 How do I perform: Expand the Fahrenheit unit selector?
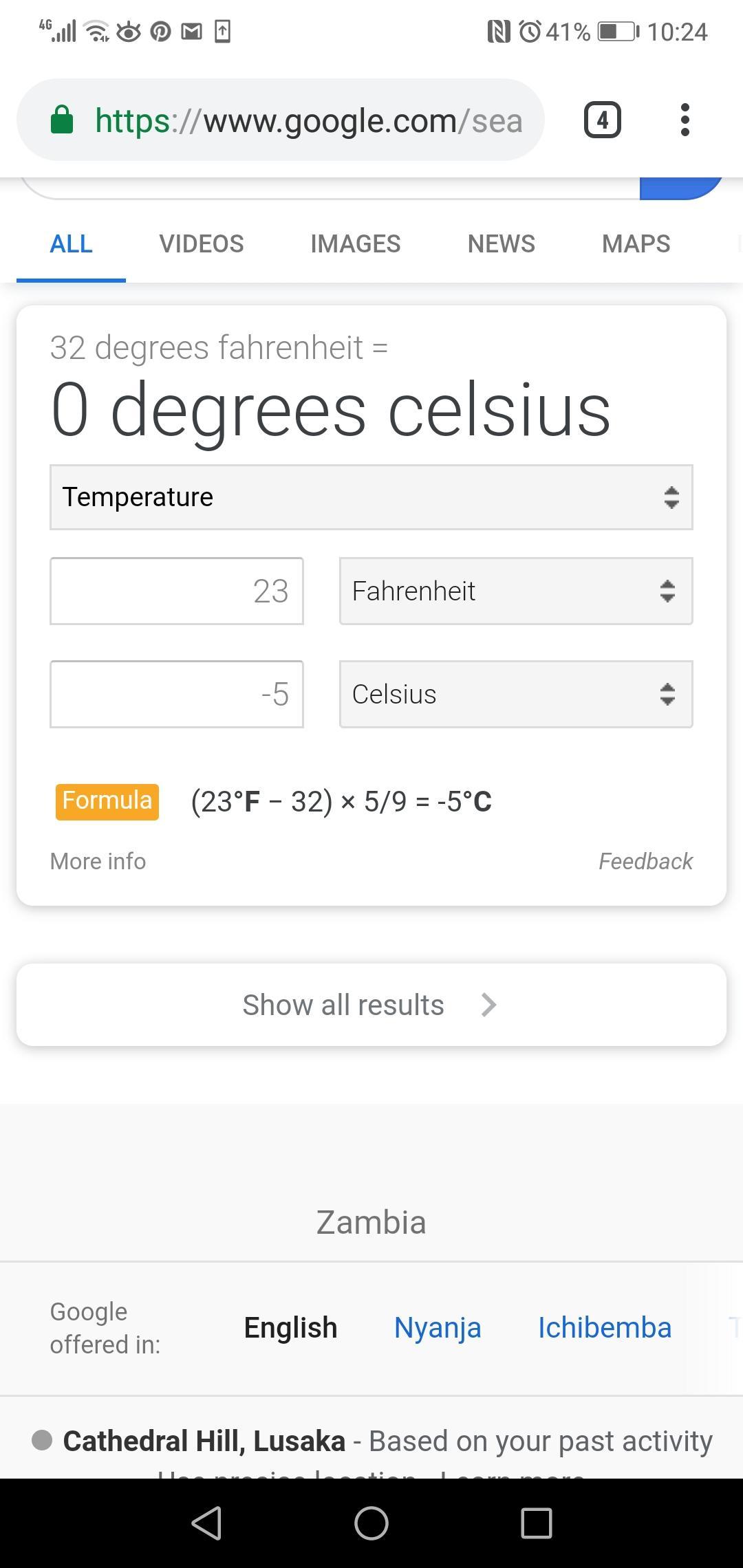pyautogui.click(x=515, y=591)
